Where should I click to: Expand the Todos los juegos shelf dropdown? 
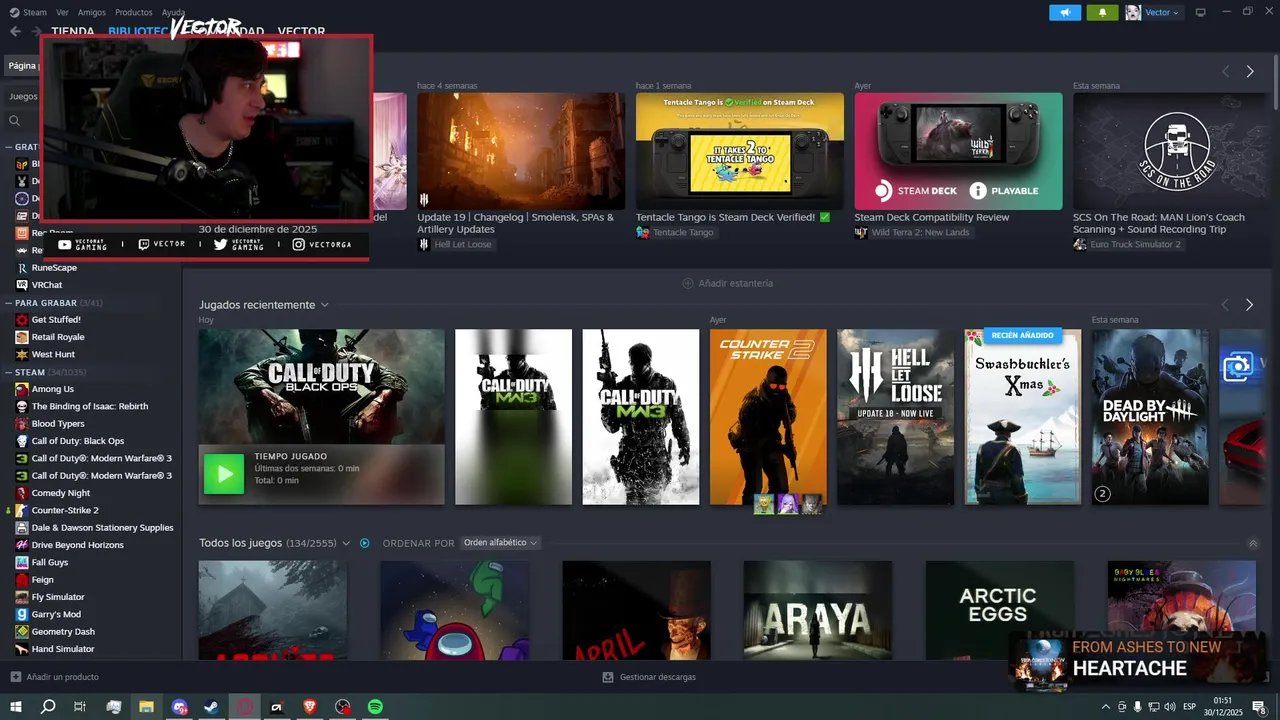pos(346,543)
